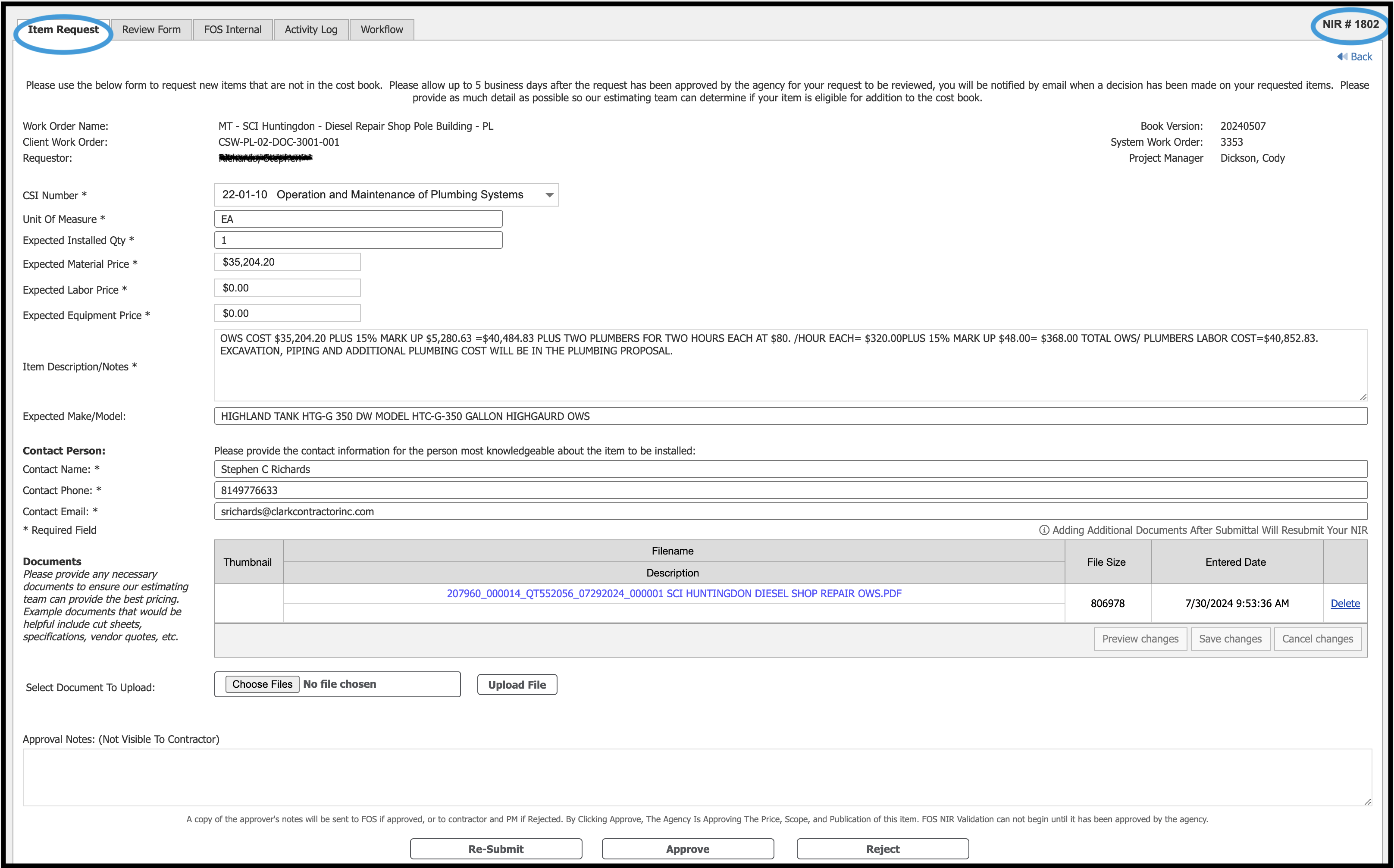The height and width of the screenshot is (868, 1394).
Task: Switch to the Workflow tab
Action: (x=381, y=29)
